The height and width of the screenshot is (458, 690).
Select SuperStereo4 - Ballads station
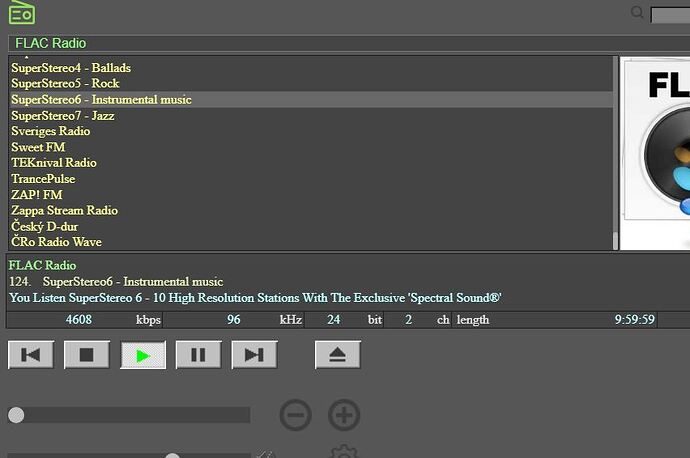(311, 68)
